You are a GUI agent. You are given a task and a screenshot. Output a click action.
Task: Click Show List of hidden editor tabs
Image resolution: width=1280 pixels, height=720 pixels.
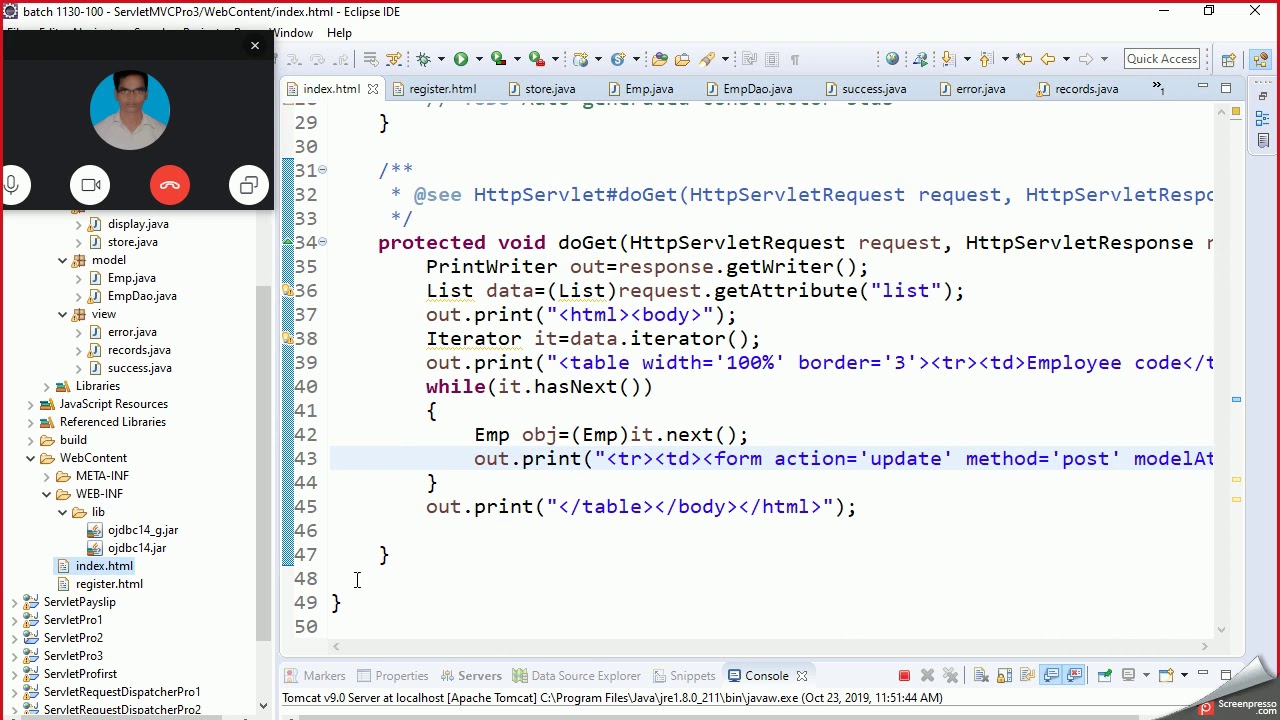coord(1159,88)
